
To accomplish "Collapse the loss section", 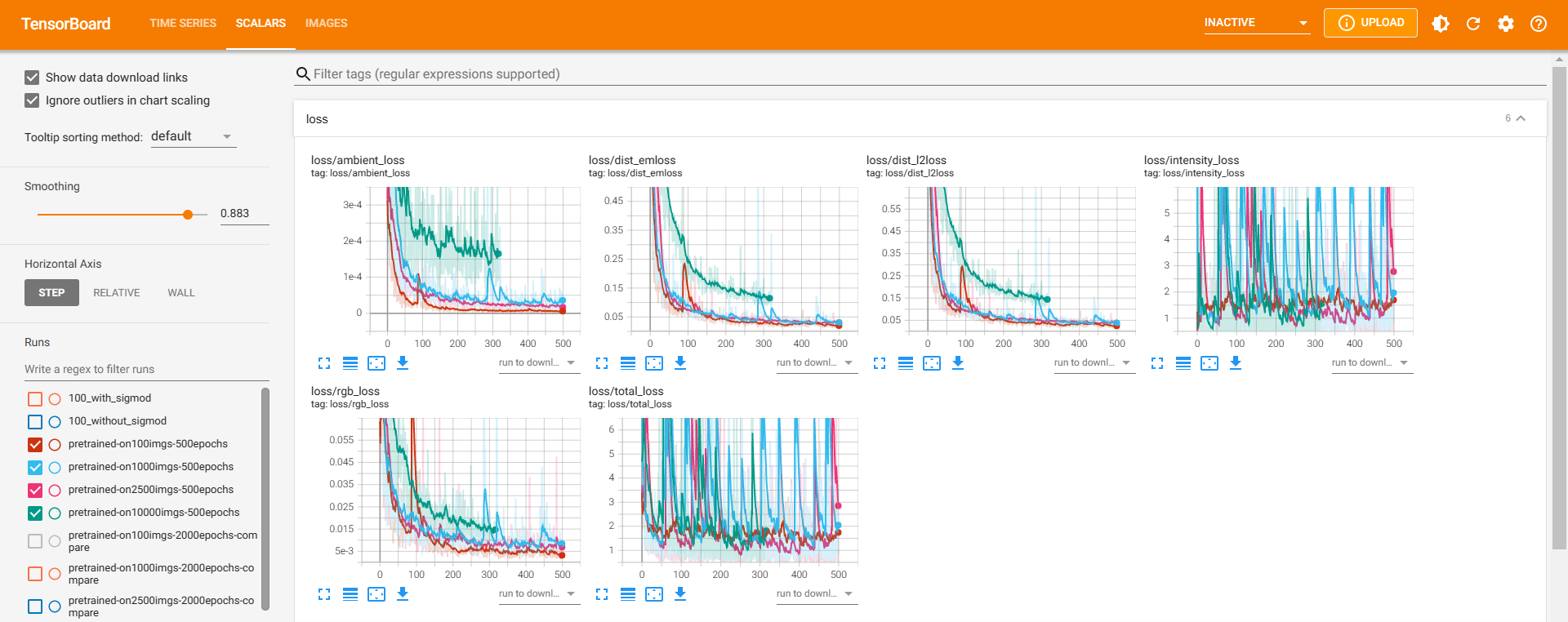I will (1521, 118).
